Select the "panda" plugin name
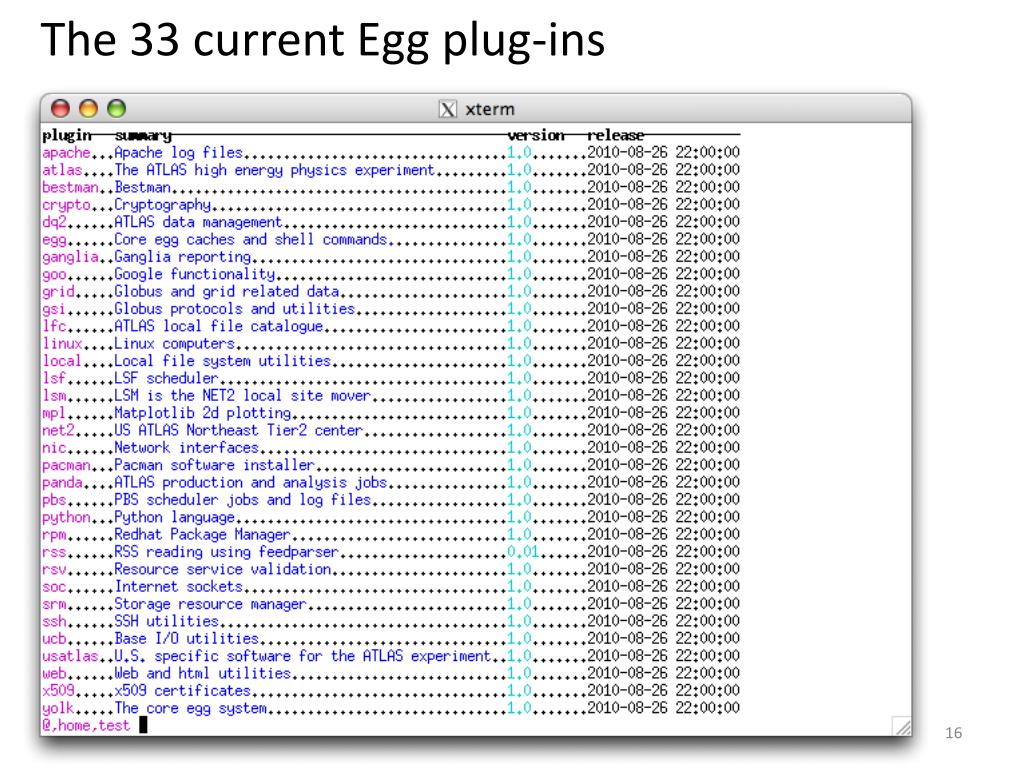1024x768 pixels. click(62, 482)
